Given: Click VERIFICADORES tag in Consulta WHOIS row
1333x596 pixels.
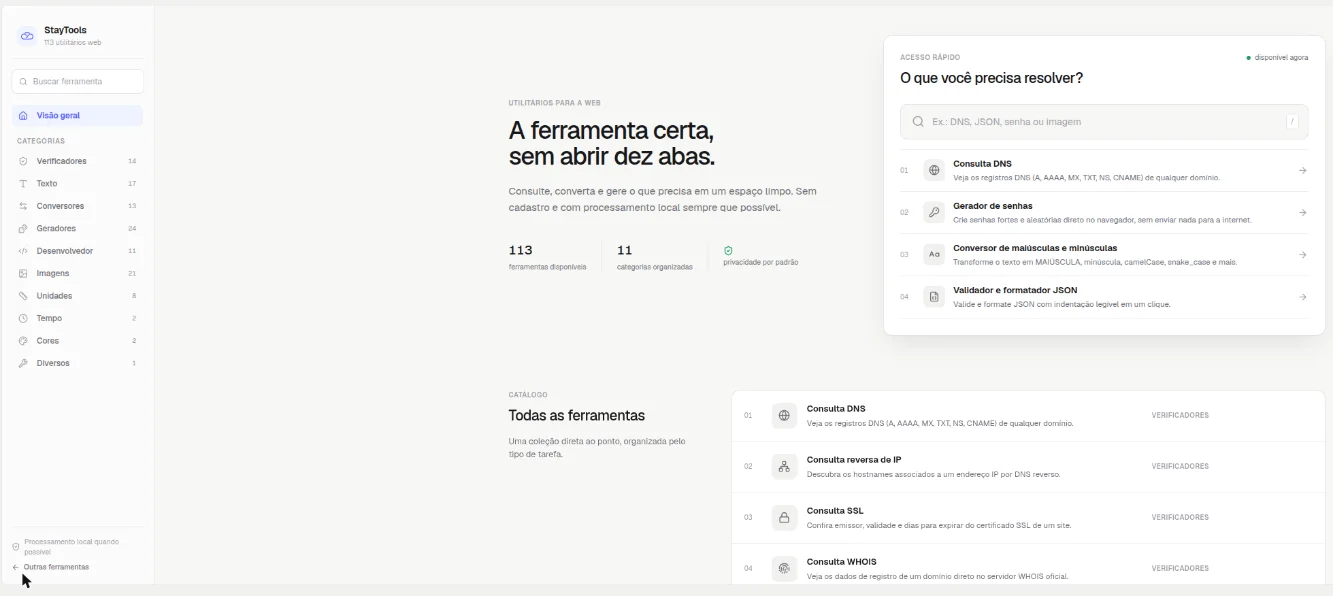Looking at the screenshot, I should 1180,568.
